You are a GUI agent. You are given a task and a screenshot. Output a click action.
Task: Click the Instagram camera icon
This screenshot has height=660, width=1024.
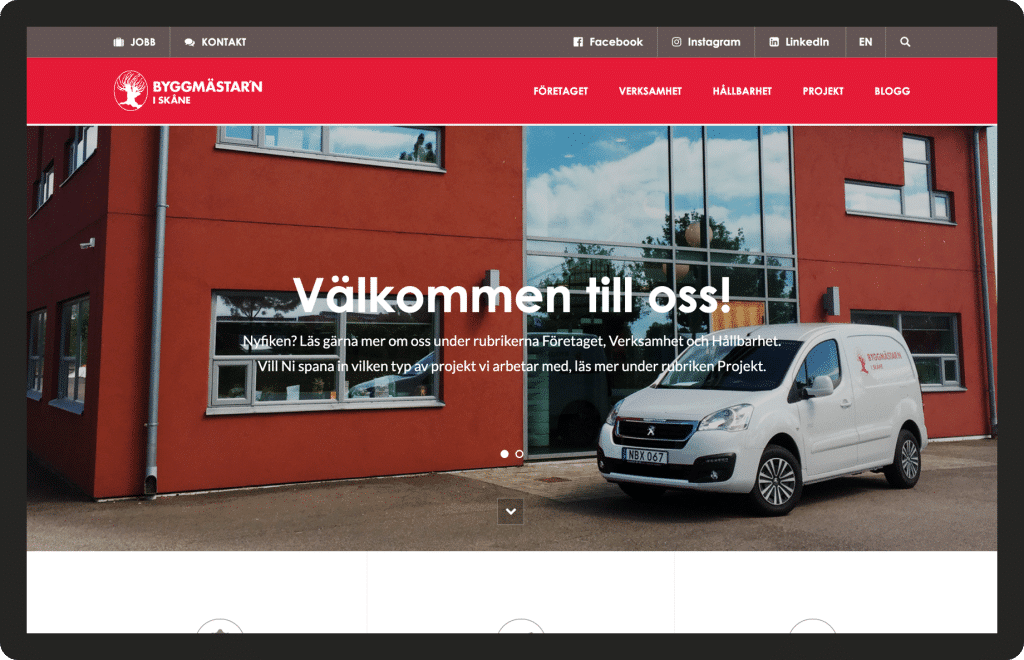click(x=677, y=42)
